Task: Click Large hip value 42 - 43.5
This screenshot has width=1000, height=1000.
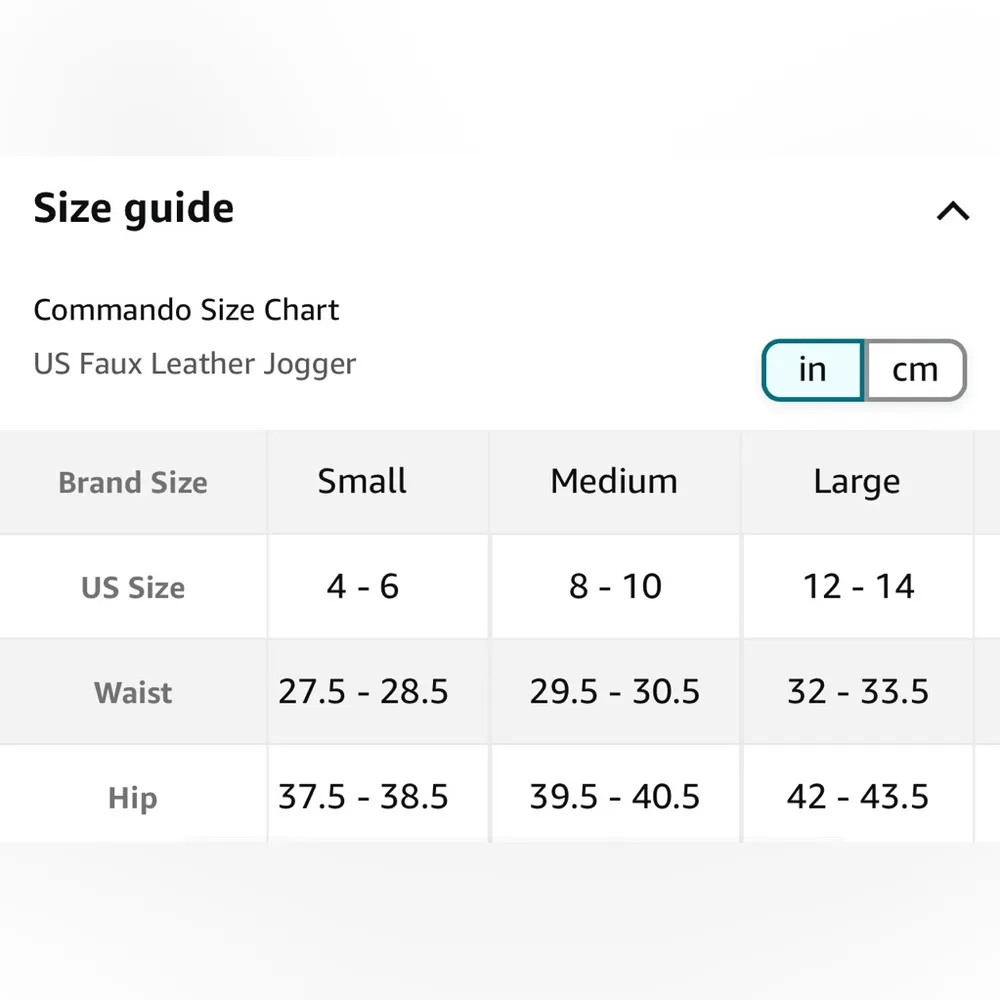Action: [x=858, y=797]
